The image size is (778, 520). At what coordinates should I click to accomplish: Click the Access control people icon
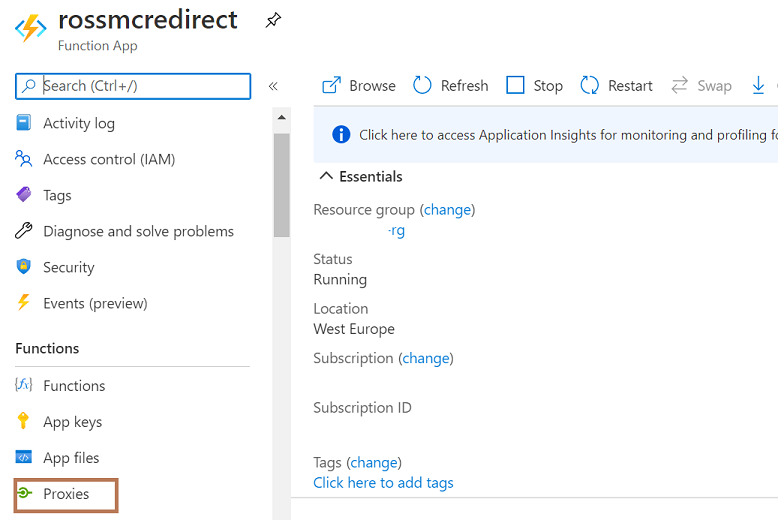(23, 159)
